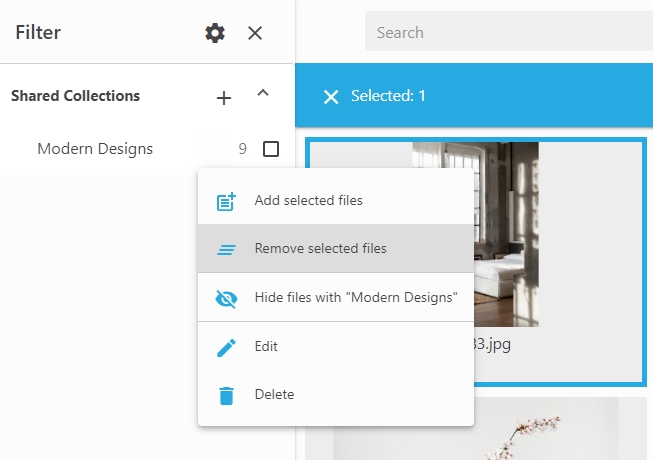The width and height of the screenshot is (653, 460).
Task: Open the Filter settings gear icon
Action: click(x=215, y=33)
